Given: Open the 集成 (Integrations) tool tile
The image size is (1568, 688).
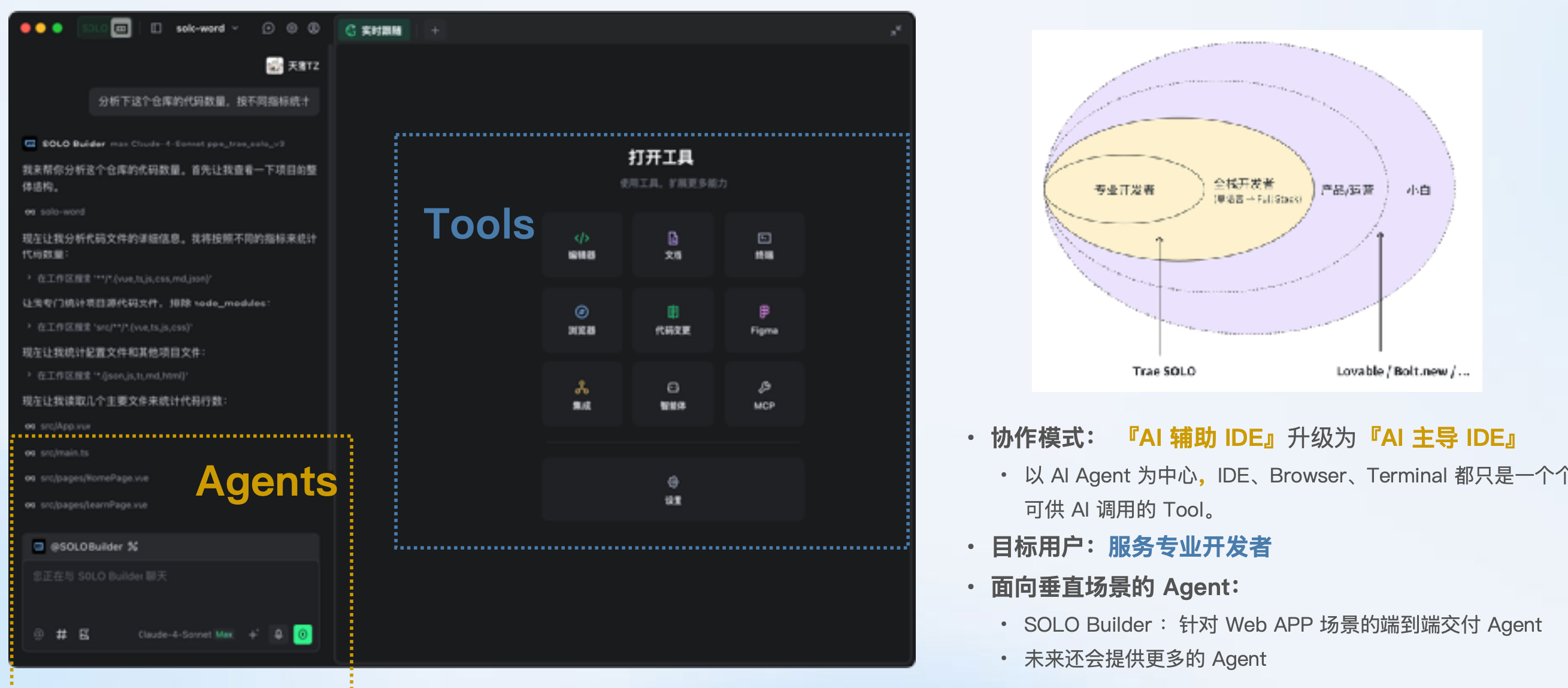Looking at the screenshot, I should point(582,394).
